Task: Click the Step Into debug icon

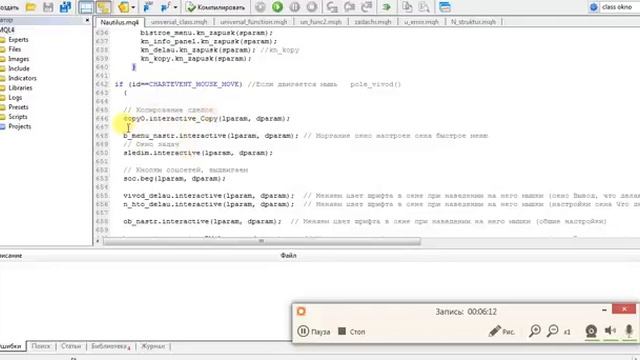Action: click(x=332, y=7)
